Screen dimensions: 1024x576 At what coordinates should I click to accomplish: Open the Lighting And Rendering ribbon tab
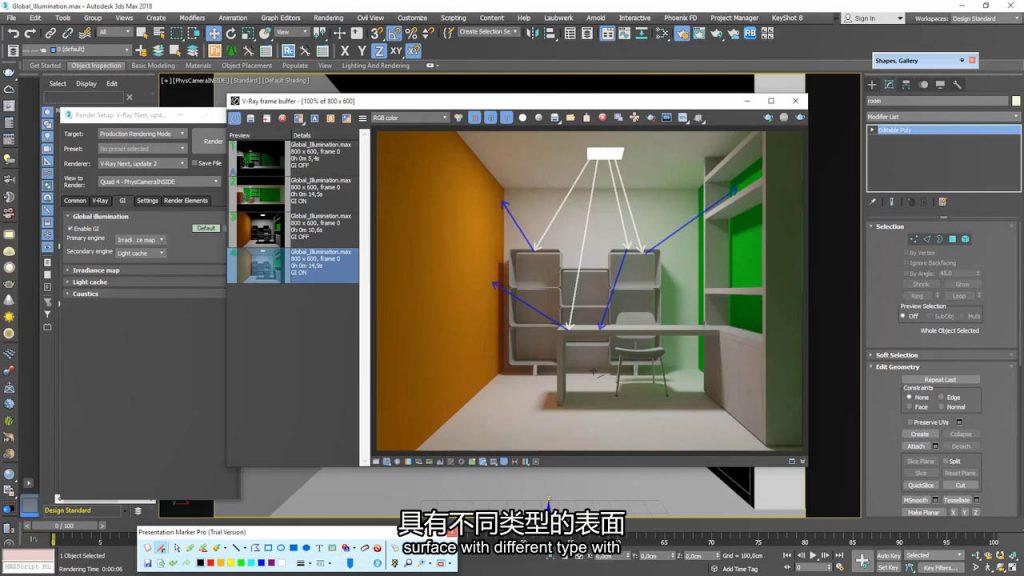tap(376, 65)
